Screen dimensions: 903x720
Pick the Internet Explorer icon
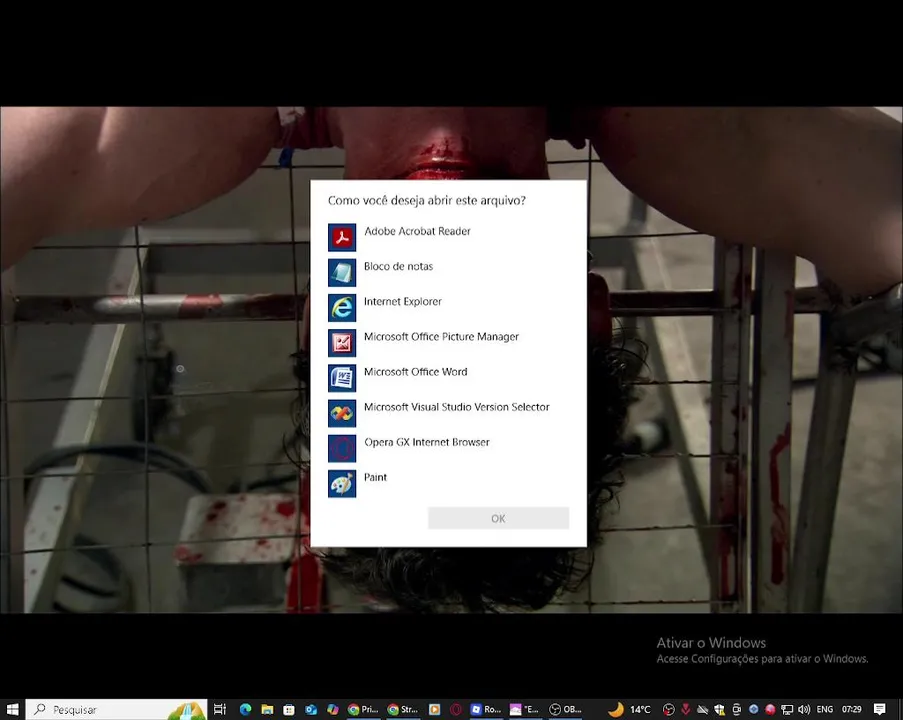pos(342,308)
